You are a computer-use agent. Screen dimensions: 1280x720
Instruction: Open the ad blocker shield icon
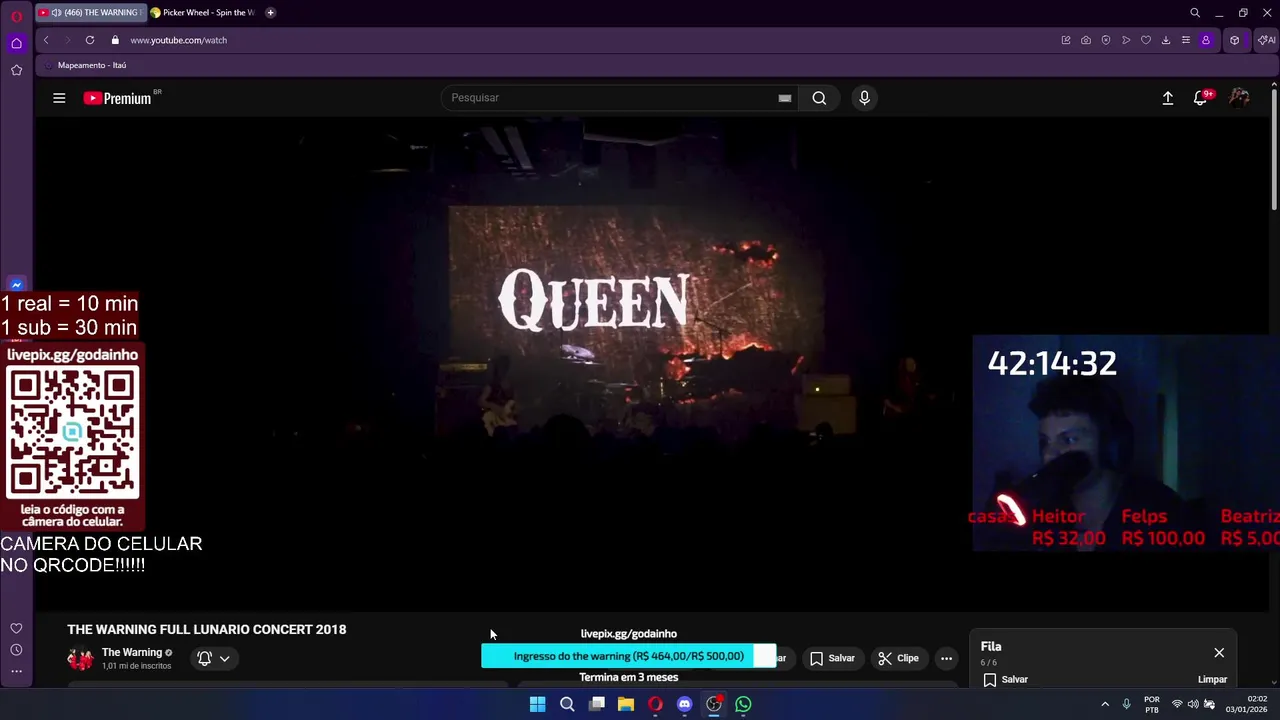pyautogui.click(x=1106, y=40)
